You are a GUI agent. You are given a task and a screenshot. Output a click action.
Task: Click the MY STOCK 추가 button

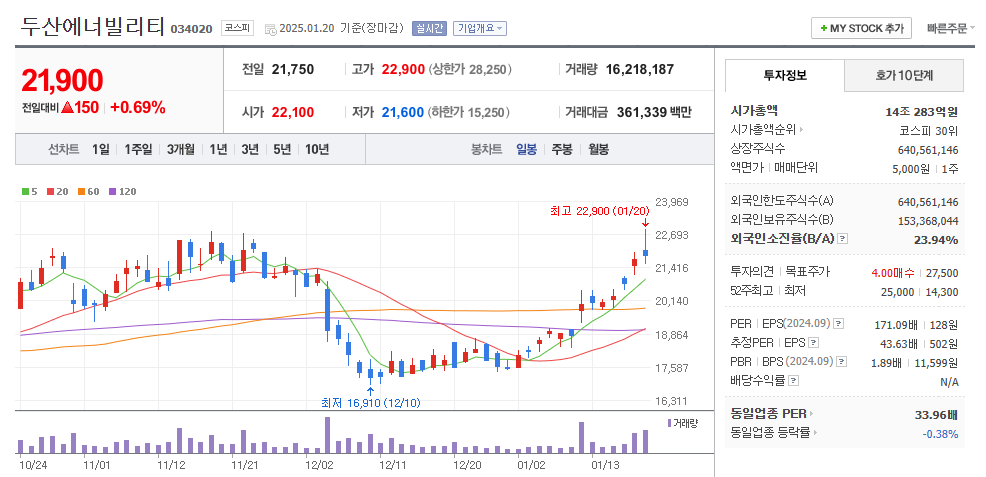861,28
